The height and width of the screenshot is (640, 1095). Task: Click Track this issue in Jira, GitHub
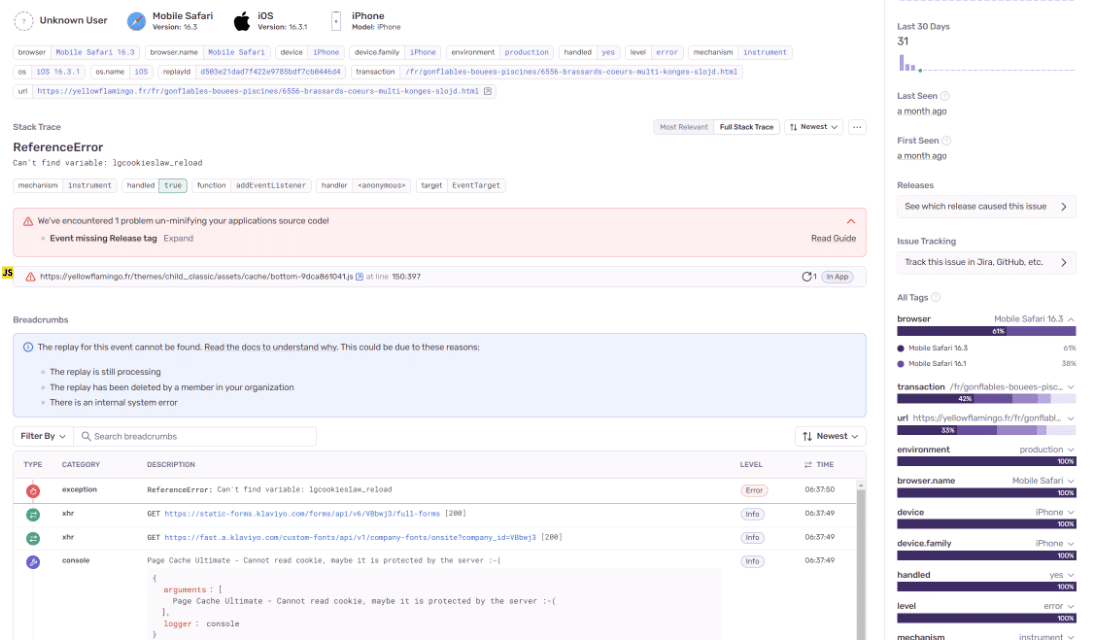(986, 263)
